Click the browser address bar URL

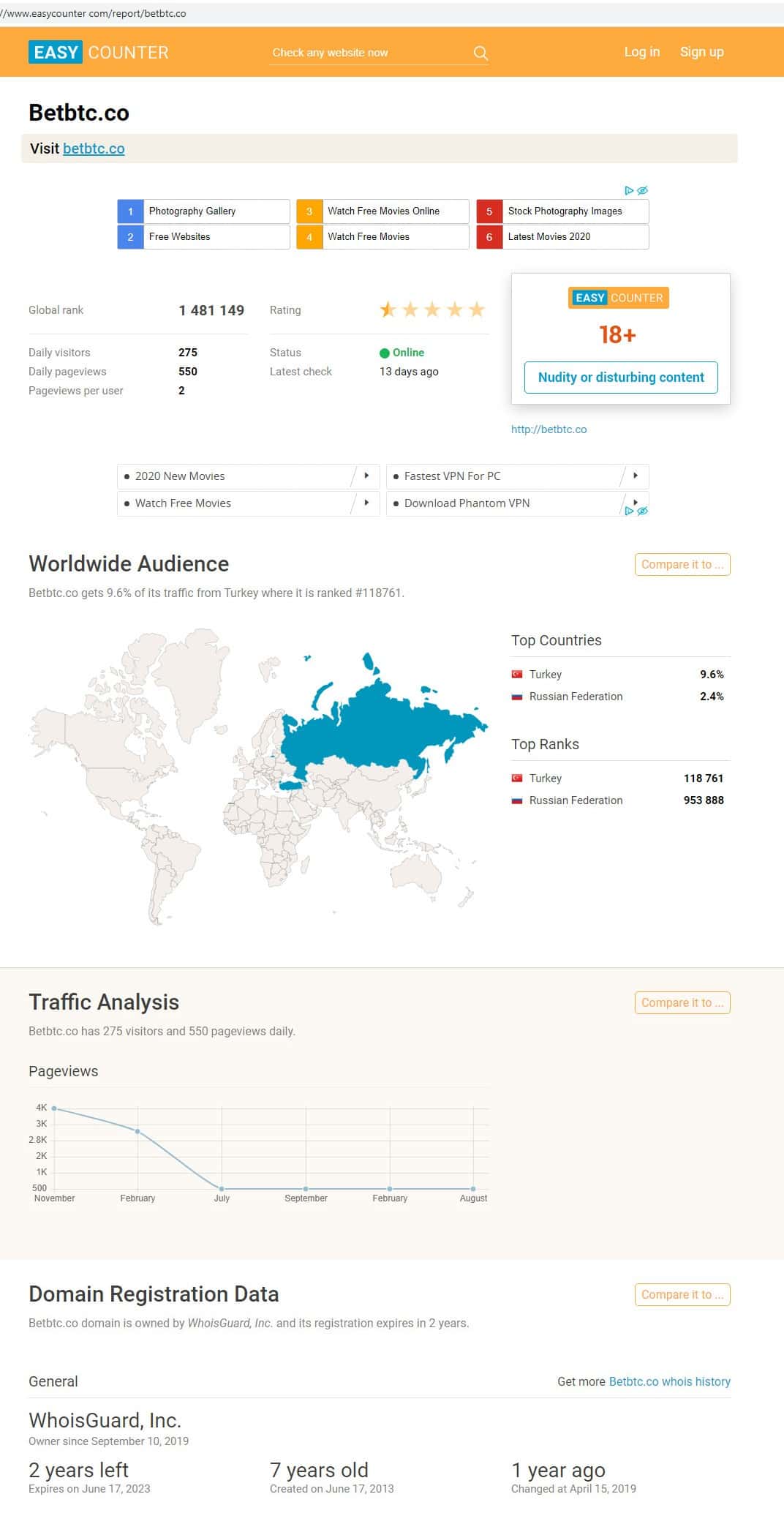pyautogui.click(x=94, y=13)
